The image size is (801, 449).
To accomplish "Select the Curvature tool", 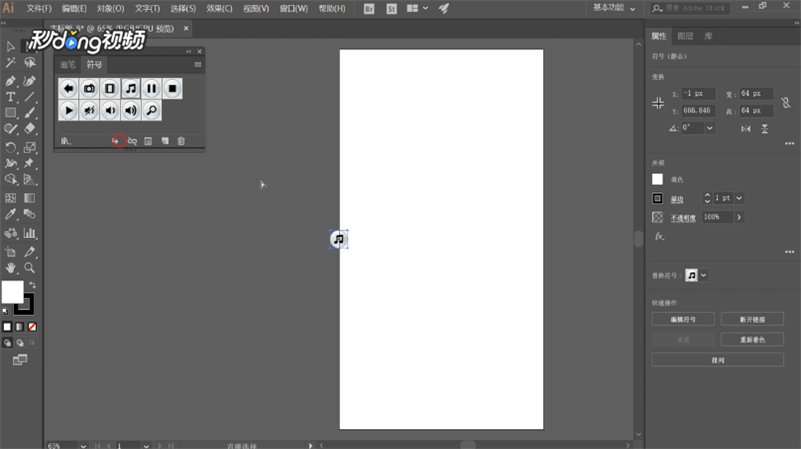I will coord(30,81).
